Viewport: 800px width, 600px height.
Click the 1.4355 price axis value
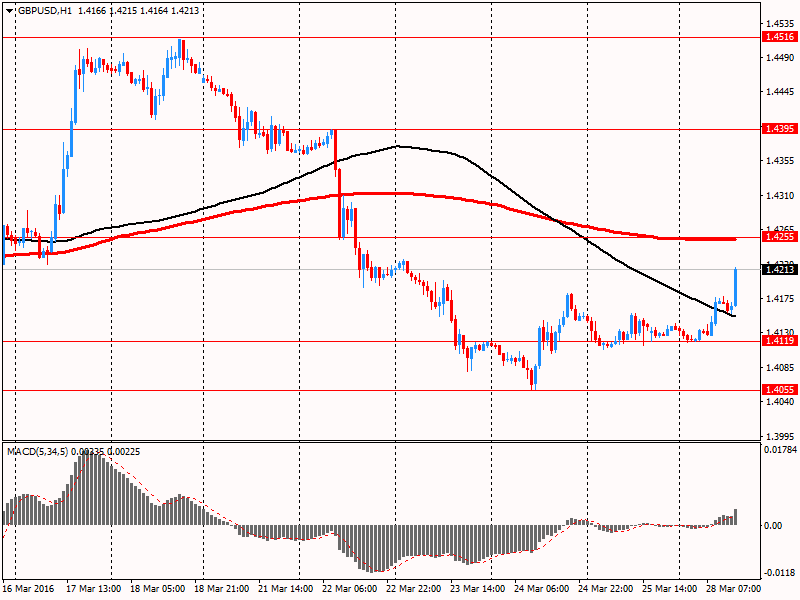tap(781, 161)
